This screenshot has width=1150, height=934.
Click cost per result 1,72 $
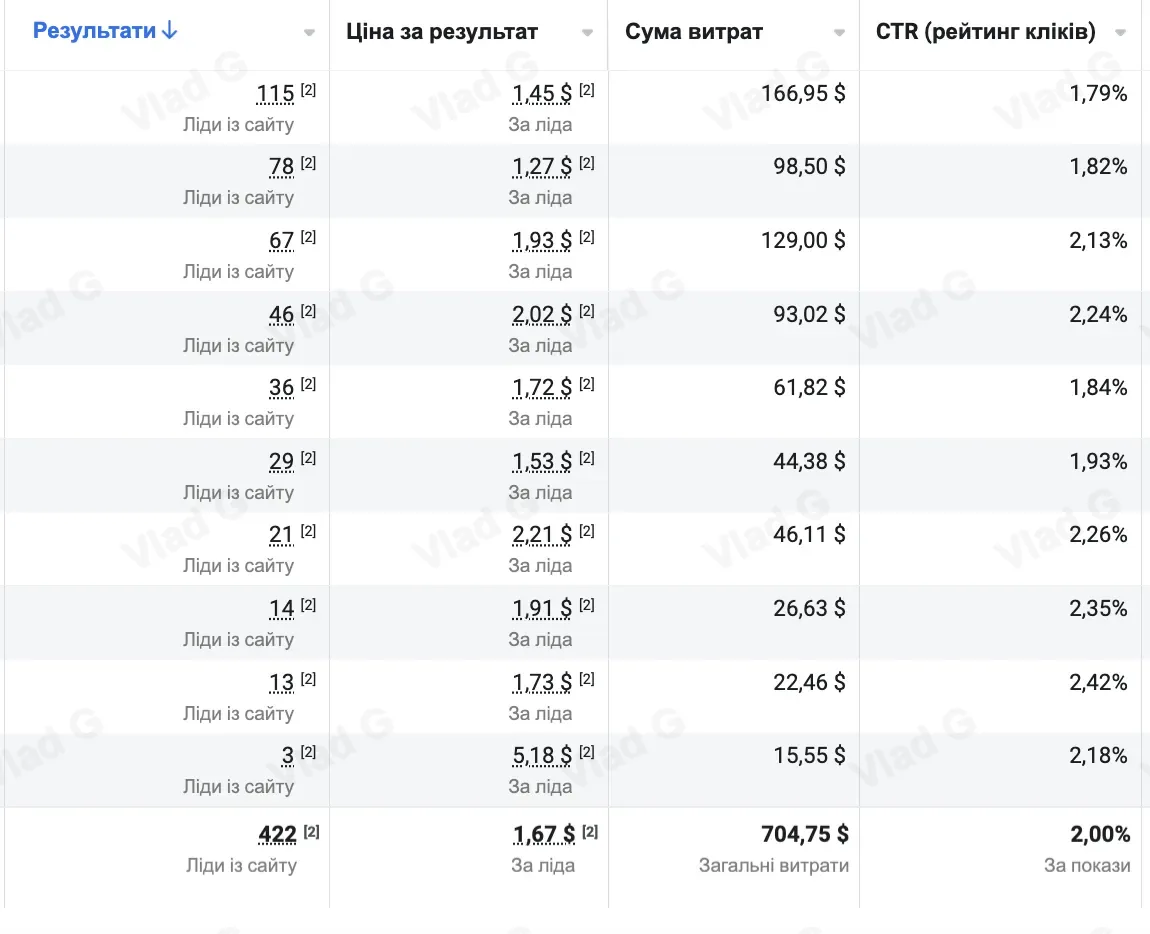coord(542,387)
